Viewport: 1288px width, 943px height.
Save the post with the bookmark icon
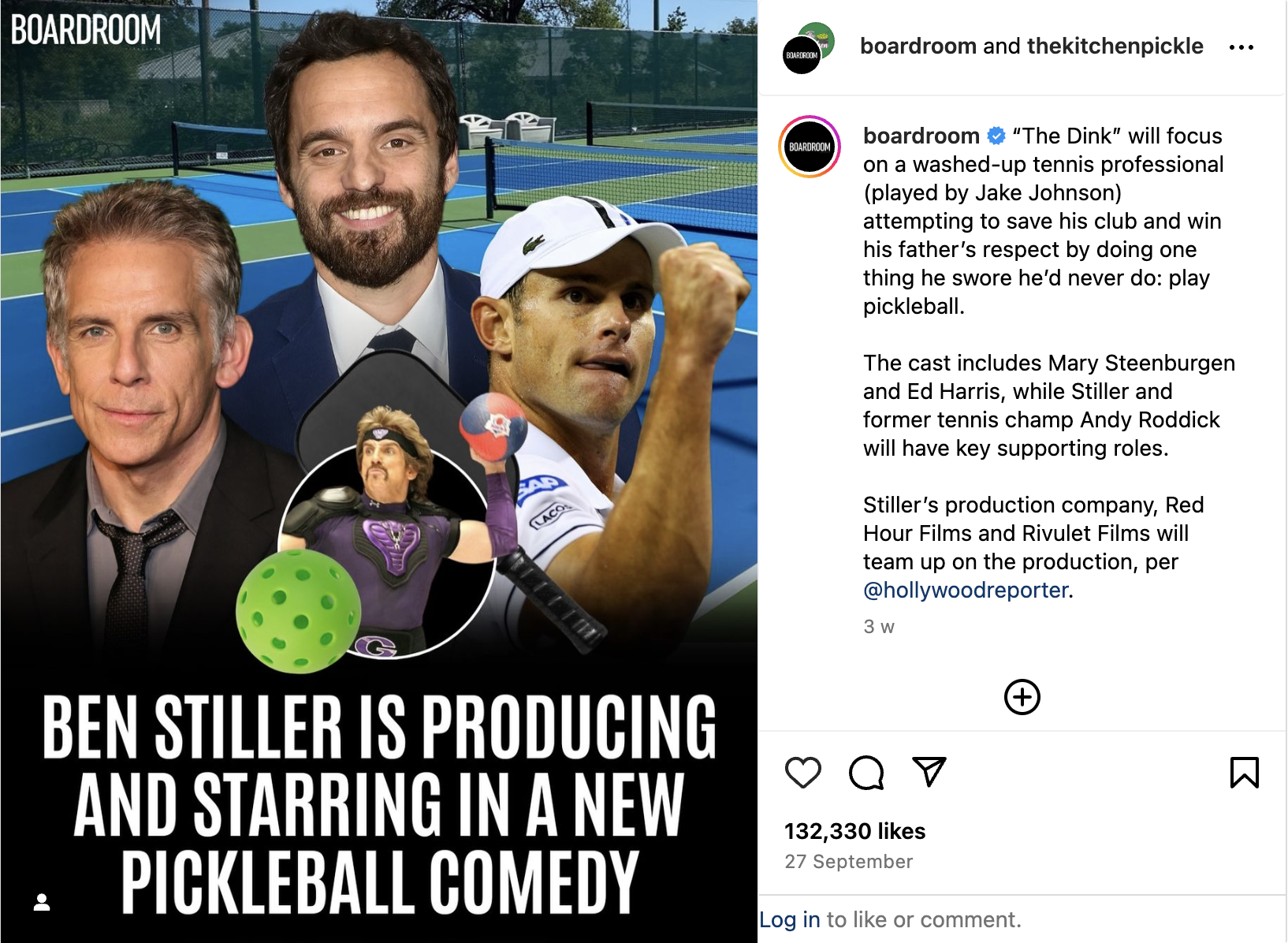pos(1244,773)
